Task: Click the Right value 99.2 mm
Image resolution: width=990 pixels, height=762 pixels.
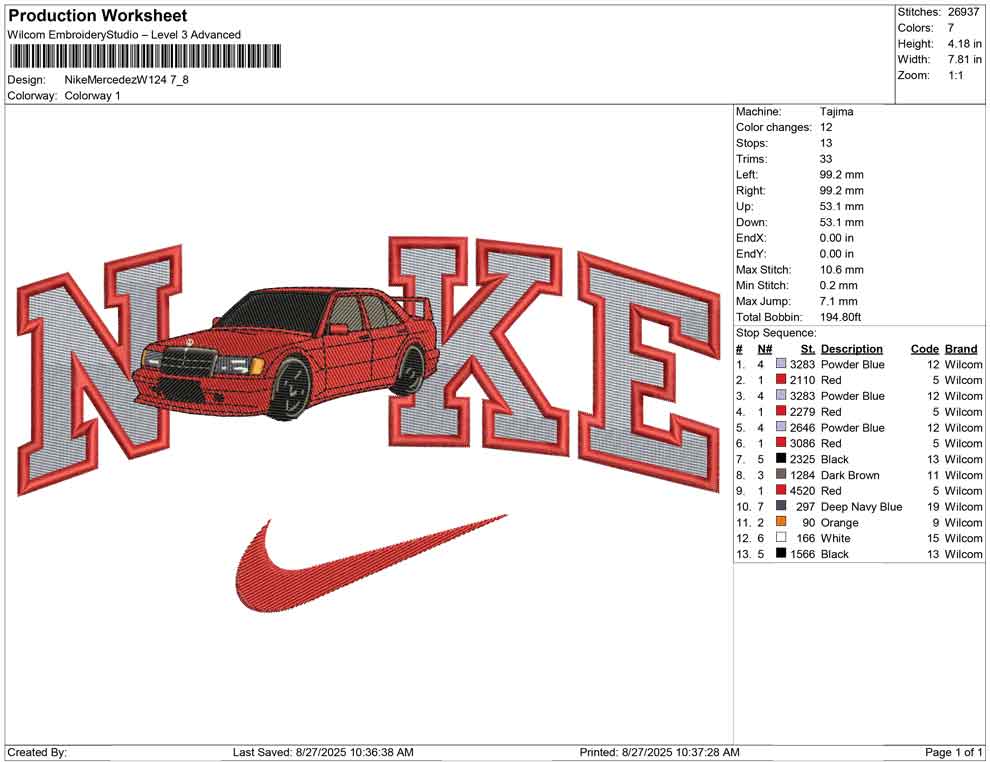Action: (842, 190)
